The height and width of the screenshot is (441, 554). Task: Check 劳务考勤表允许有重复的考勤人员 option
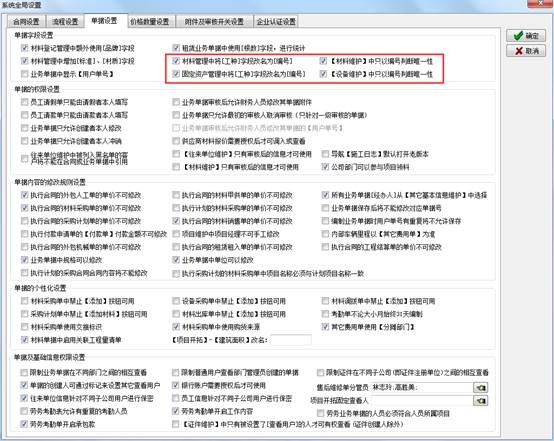click(24, 411)
